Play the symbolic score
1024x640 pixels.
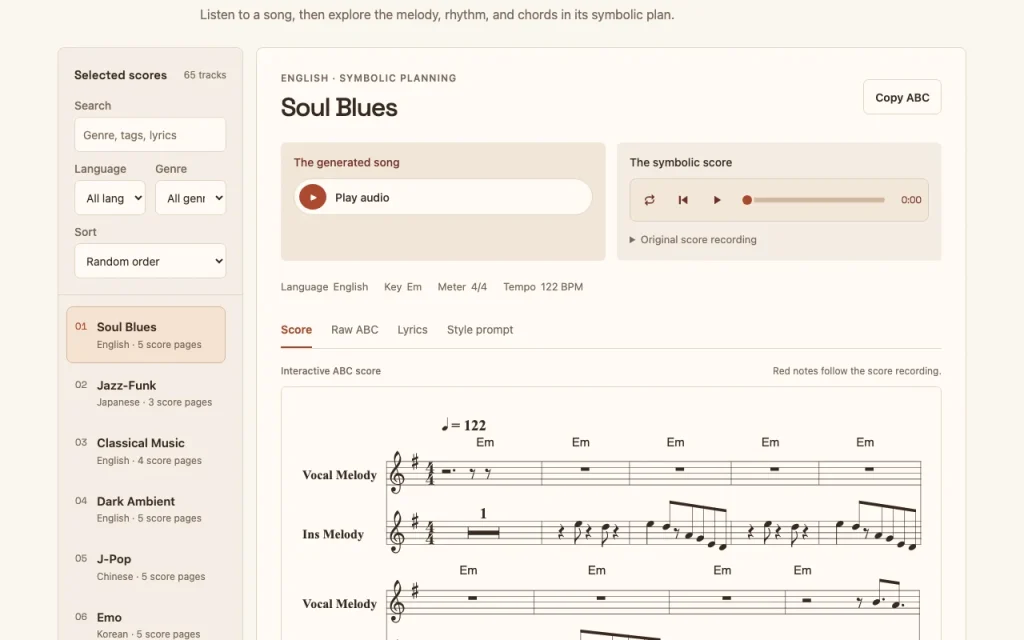[x=716, y=200]
